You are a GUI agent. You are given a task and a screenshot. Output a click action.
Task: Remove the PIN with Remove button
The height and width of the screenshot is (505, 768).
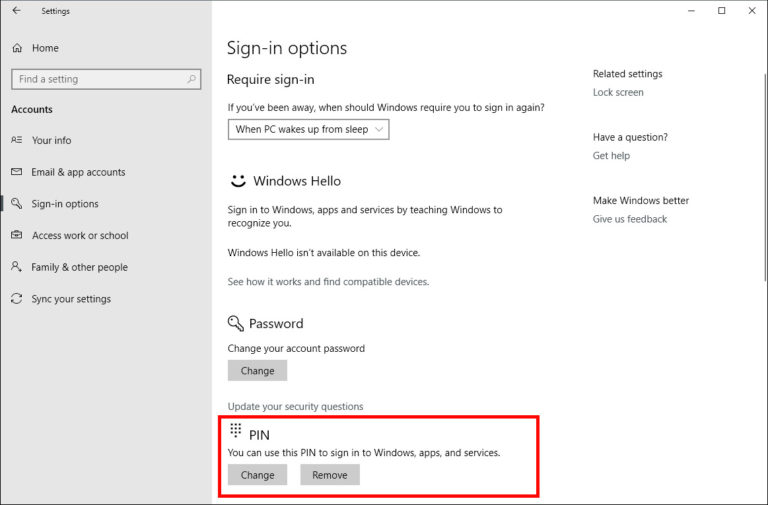[329, 475]
